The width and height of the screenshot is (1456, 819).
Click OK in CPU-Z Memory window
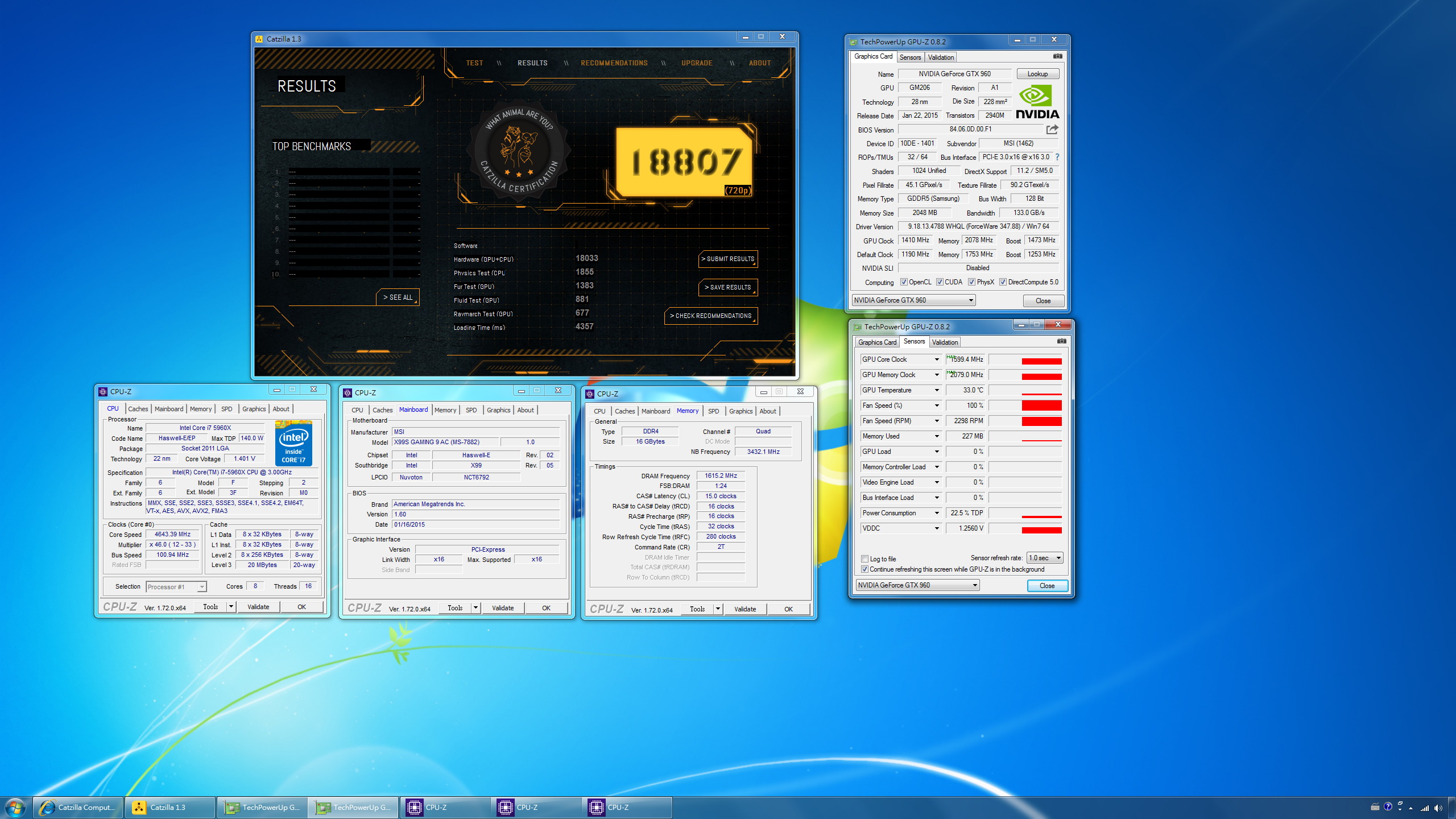(788, 609)
